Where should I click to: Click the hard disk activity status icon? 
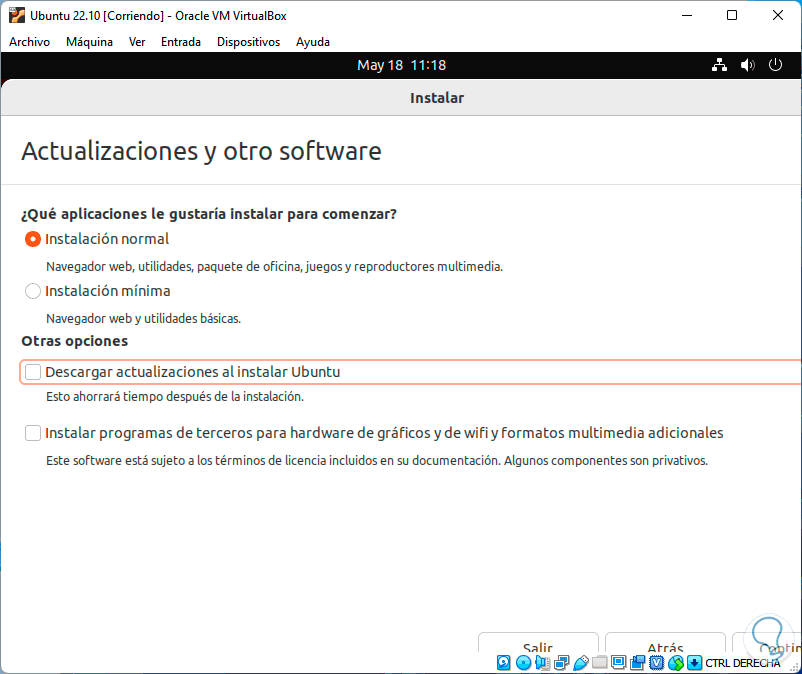pos(504,663)
